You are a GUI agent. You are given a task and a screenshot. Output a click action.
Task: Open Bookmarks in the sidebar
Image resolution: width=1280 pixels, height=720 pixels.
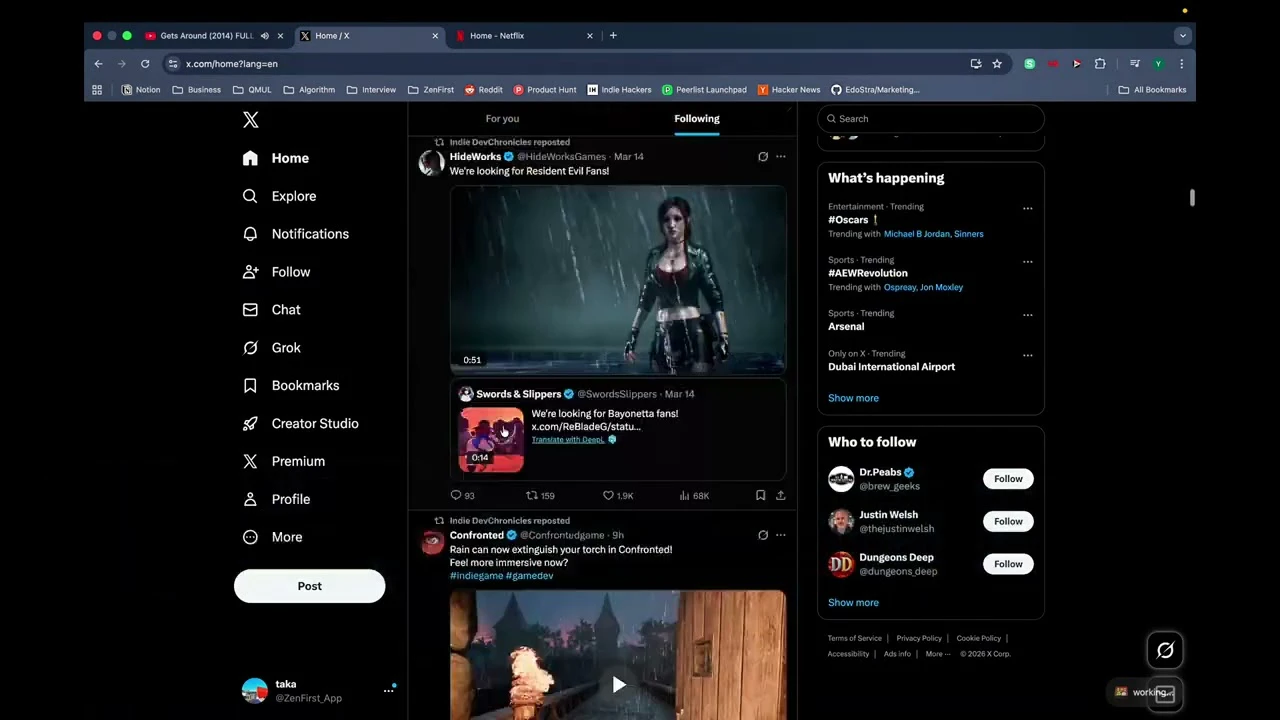click(x=291, y=386)
